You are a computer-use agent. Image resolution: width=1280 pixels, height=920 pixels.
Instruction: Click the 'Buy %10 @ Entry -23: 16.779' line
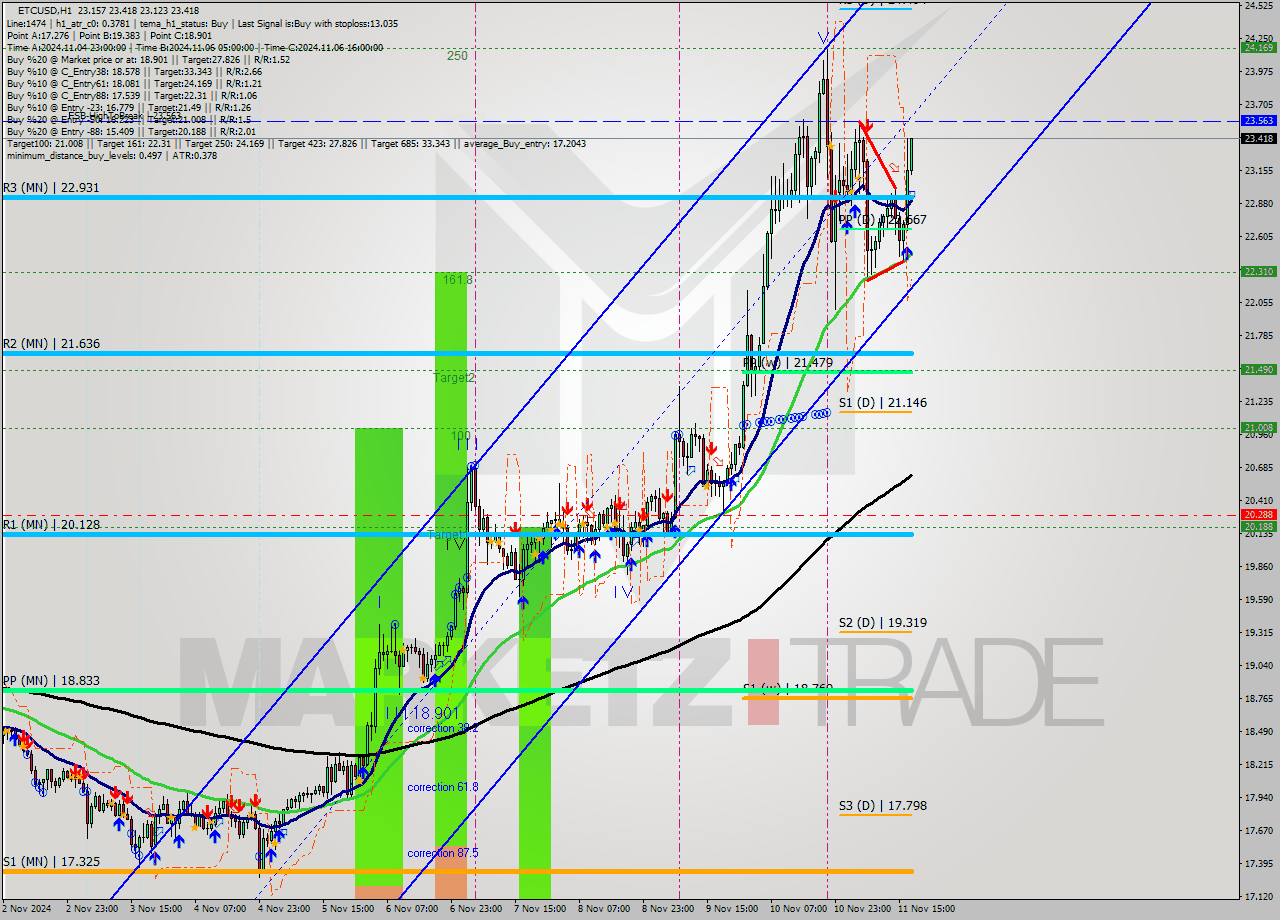128,106
